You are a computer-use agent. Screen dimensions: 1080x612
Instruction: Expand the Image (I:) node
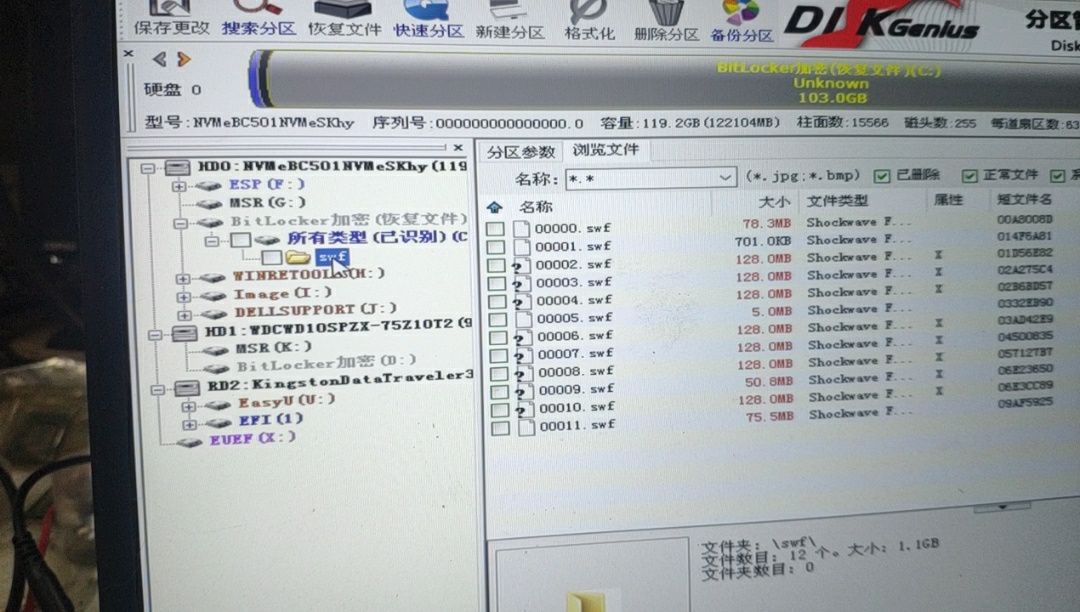[184, 297]
